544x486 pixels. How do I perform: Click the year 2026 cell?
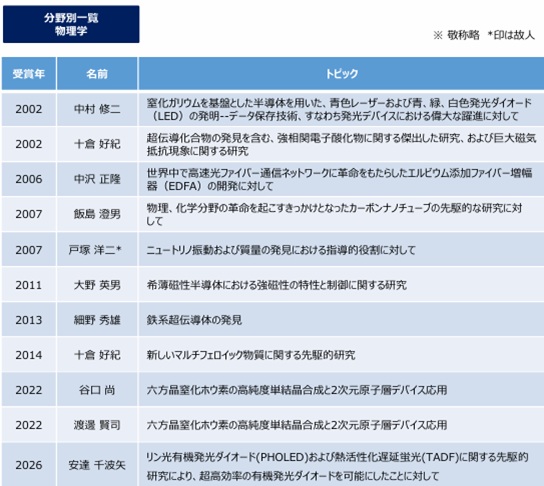(x=29, y=465)
